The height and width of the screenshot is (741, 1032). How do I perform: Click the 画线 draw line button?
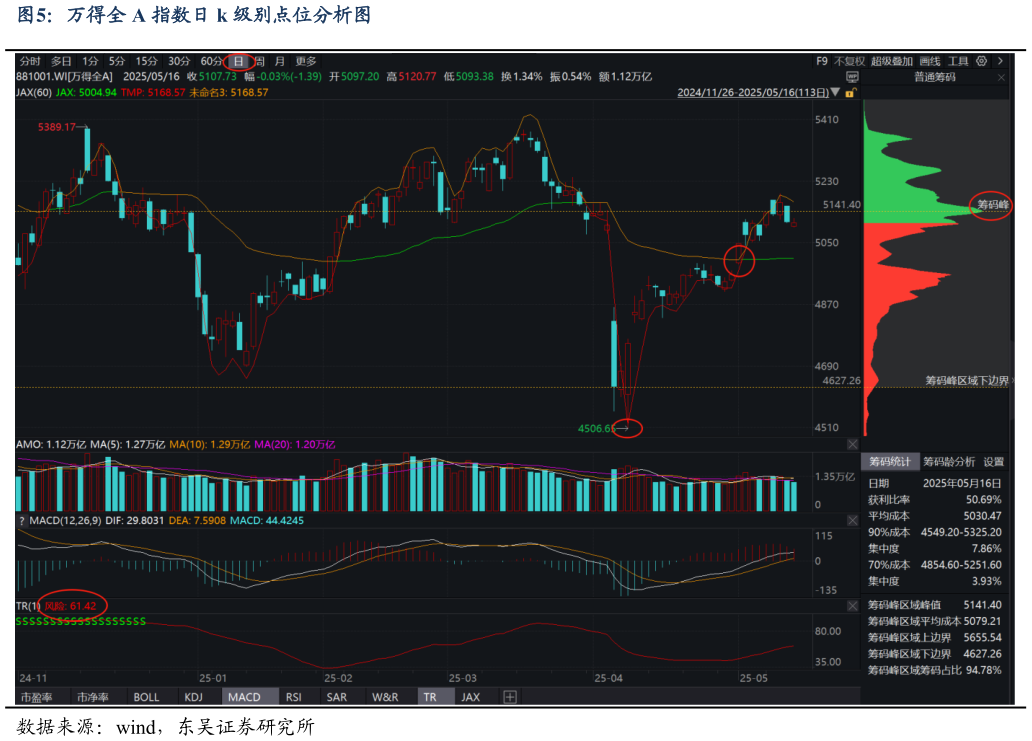click(x=930, y=61)
